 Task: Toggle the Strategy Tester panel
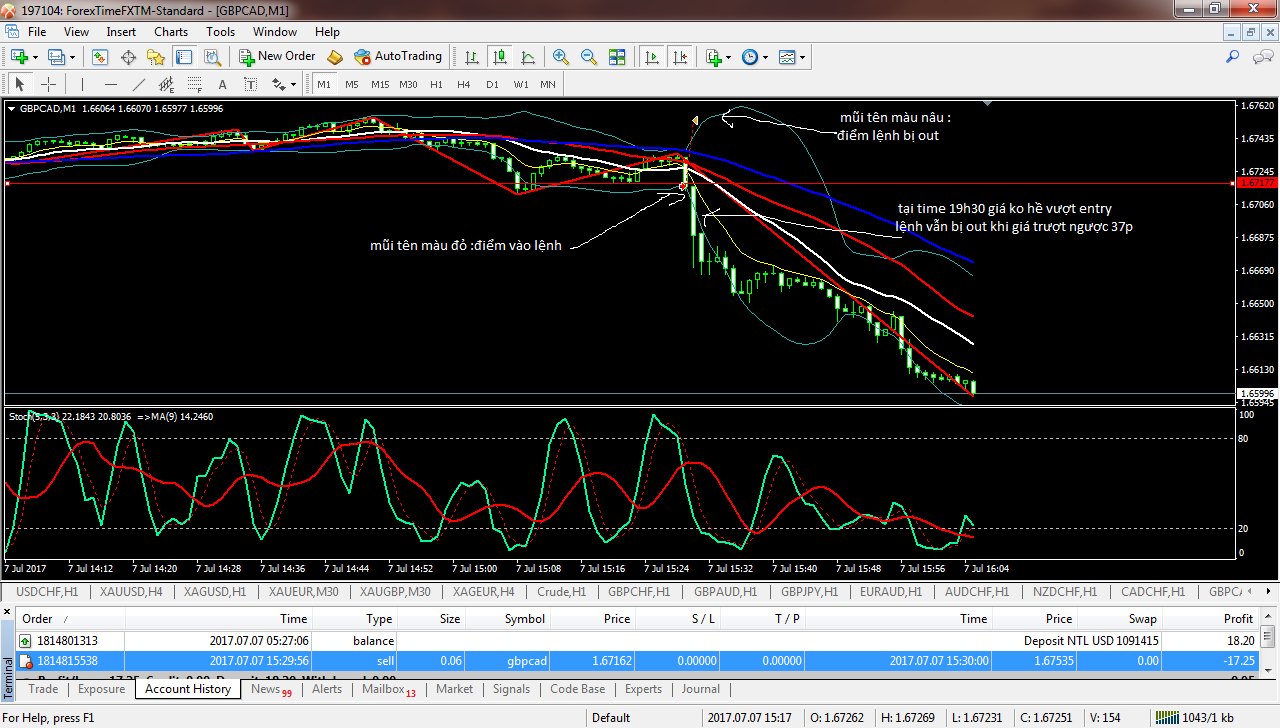(x=213, y=57)
